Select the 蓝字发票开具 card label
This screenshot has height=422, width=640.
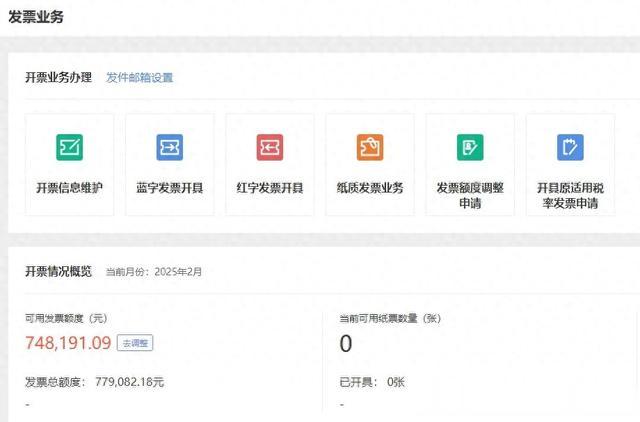(x=170, y=188)
